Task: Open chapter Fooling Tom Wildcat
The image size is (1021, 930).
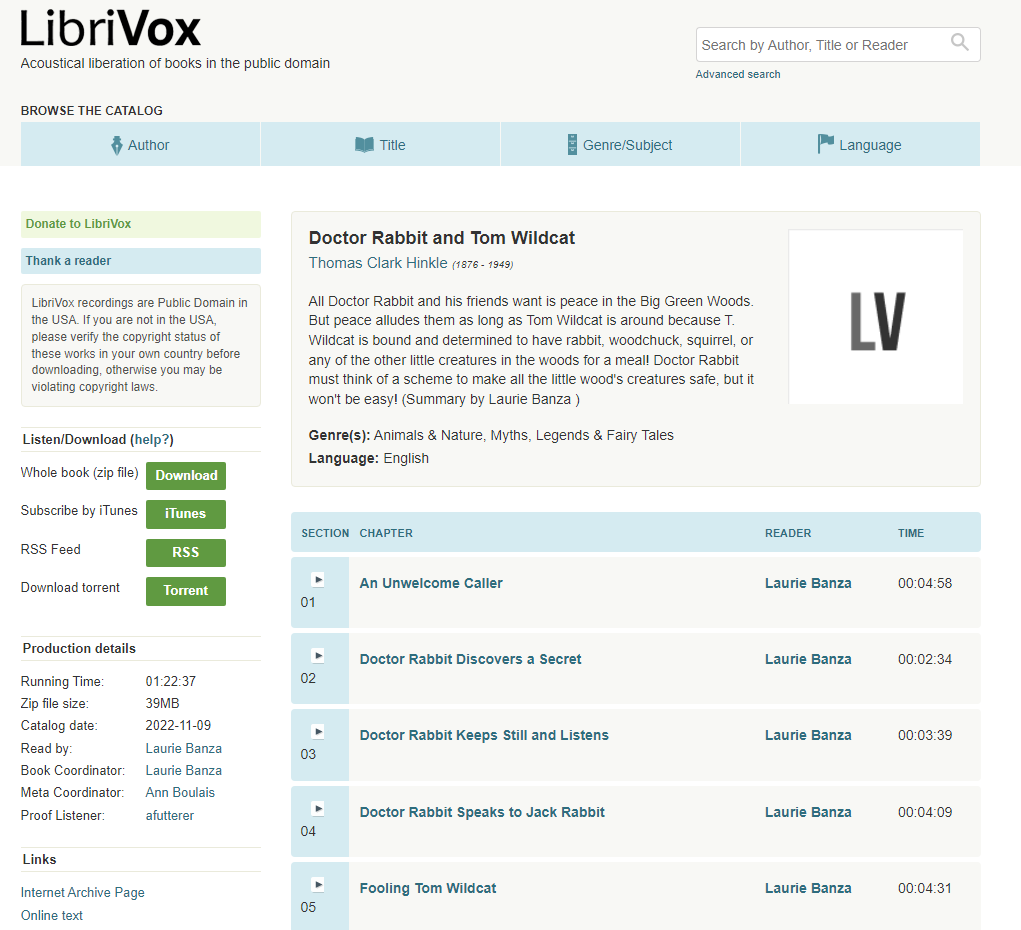Action: 428,888
